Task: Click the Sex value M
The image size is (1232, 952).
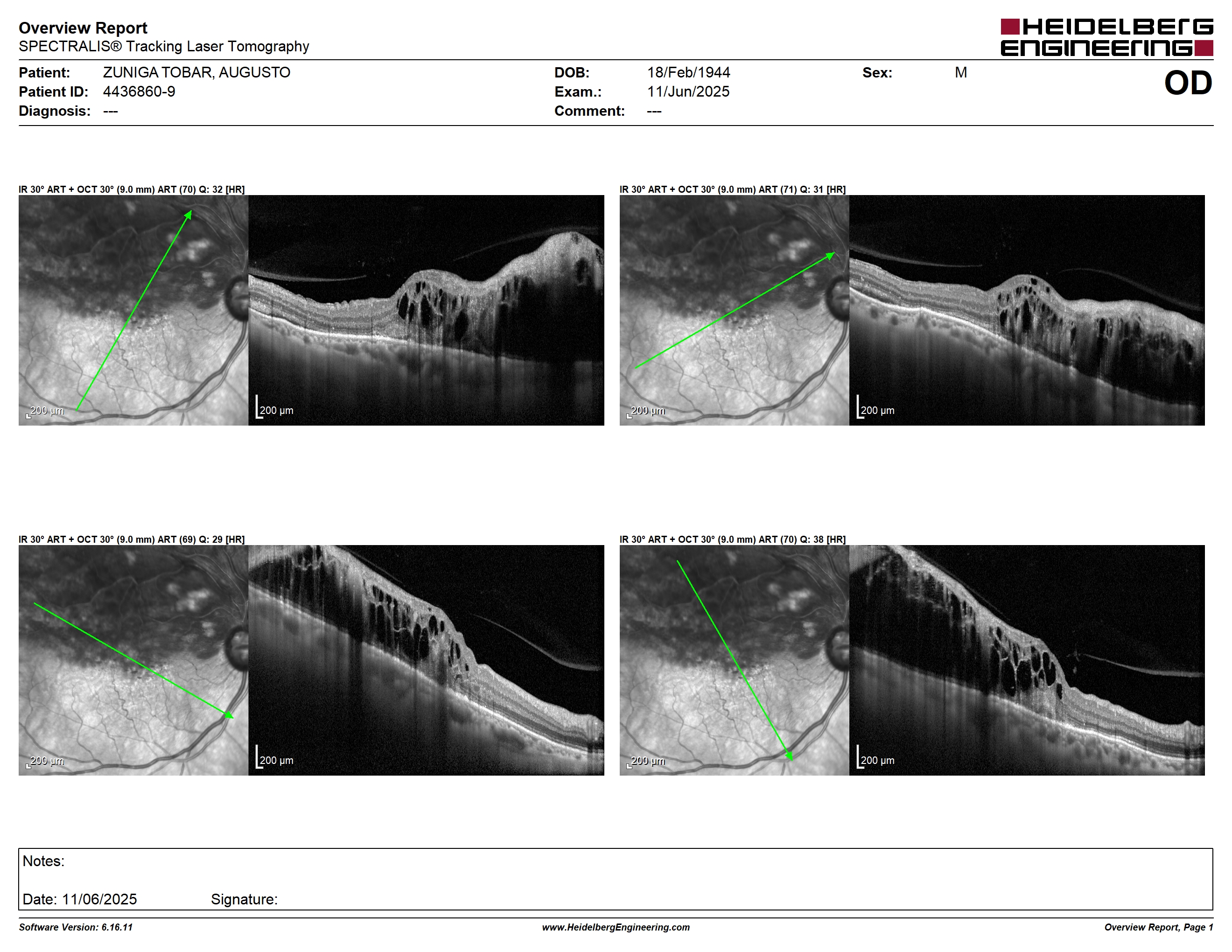Action: [961, 72]
